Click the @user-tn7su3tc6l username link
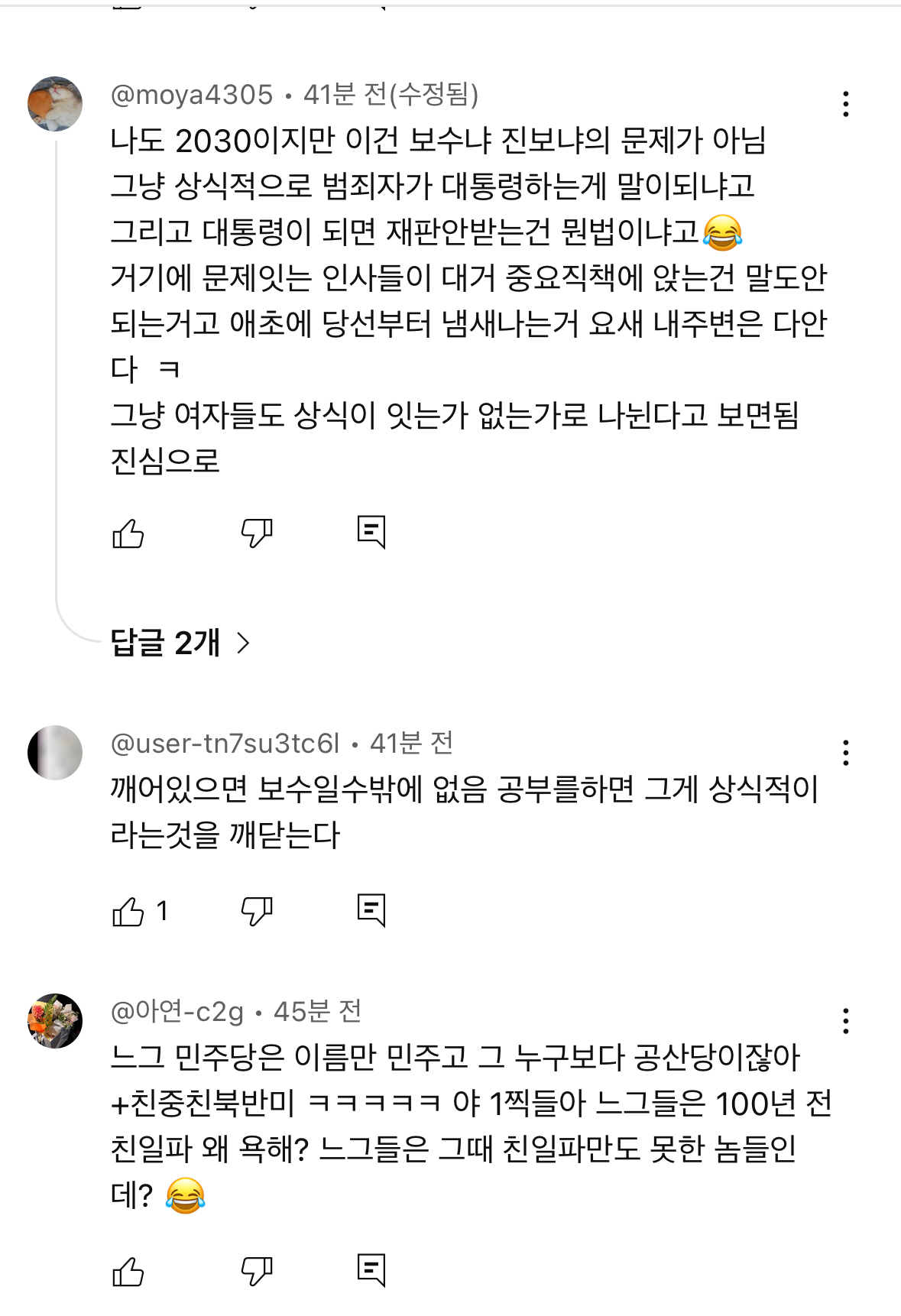Image resolution: width=901 pixels, height=1316 pixels. click(225, 744)
